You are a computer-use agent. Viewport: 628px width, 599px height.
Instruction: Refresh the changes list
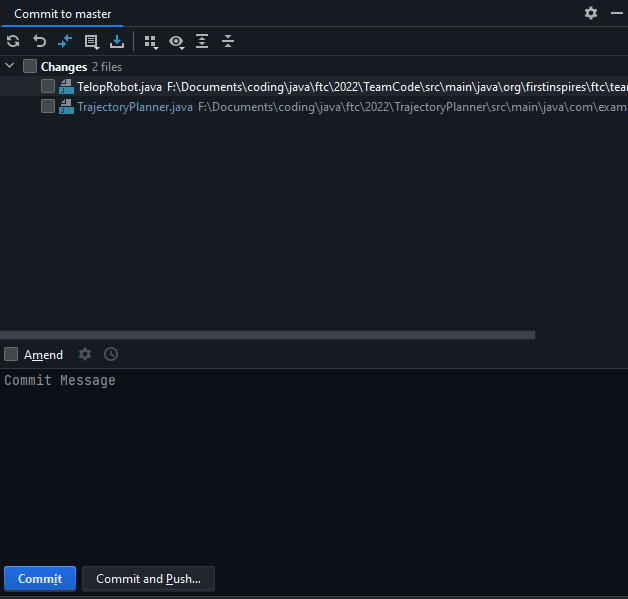13,41
